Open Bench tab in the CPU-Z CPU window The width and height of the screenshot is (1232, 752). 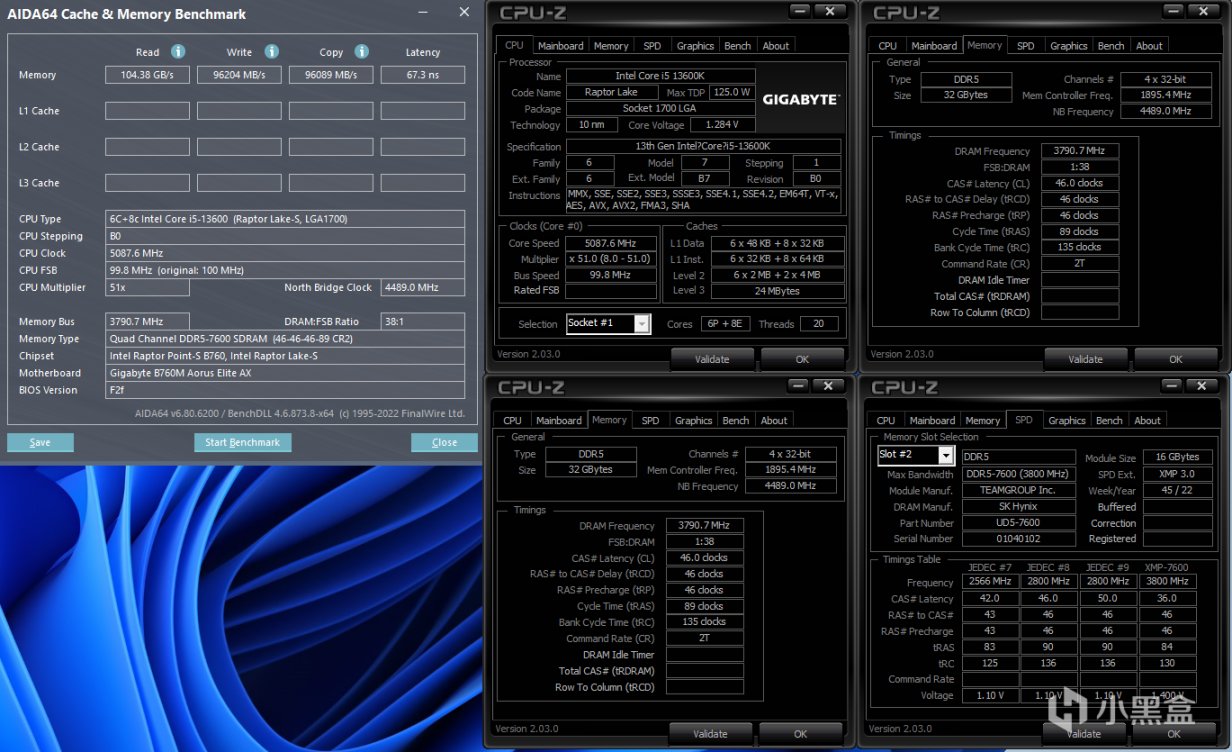pos(738,46)
